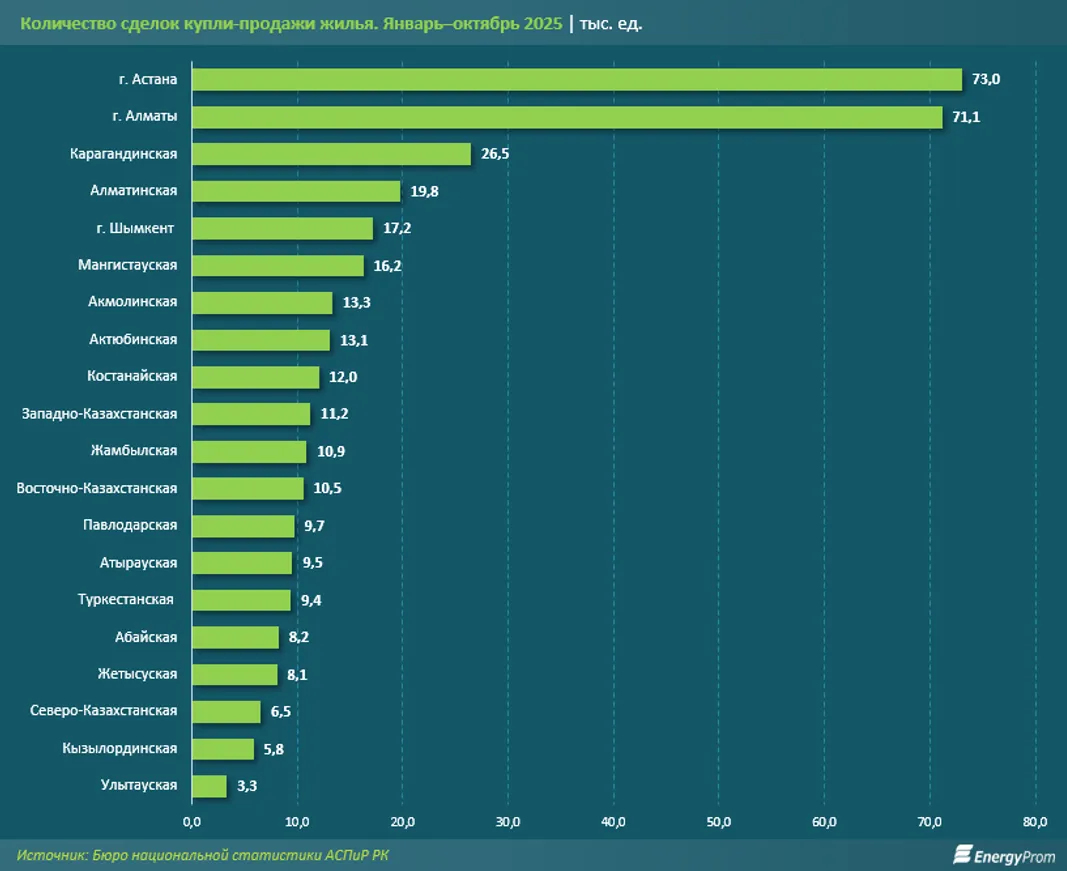Select the 73,0 data label
Screen dimensions: 1067x871
[985, 80]
